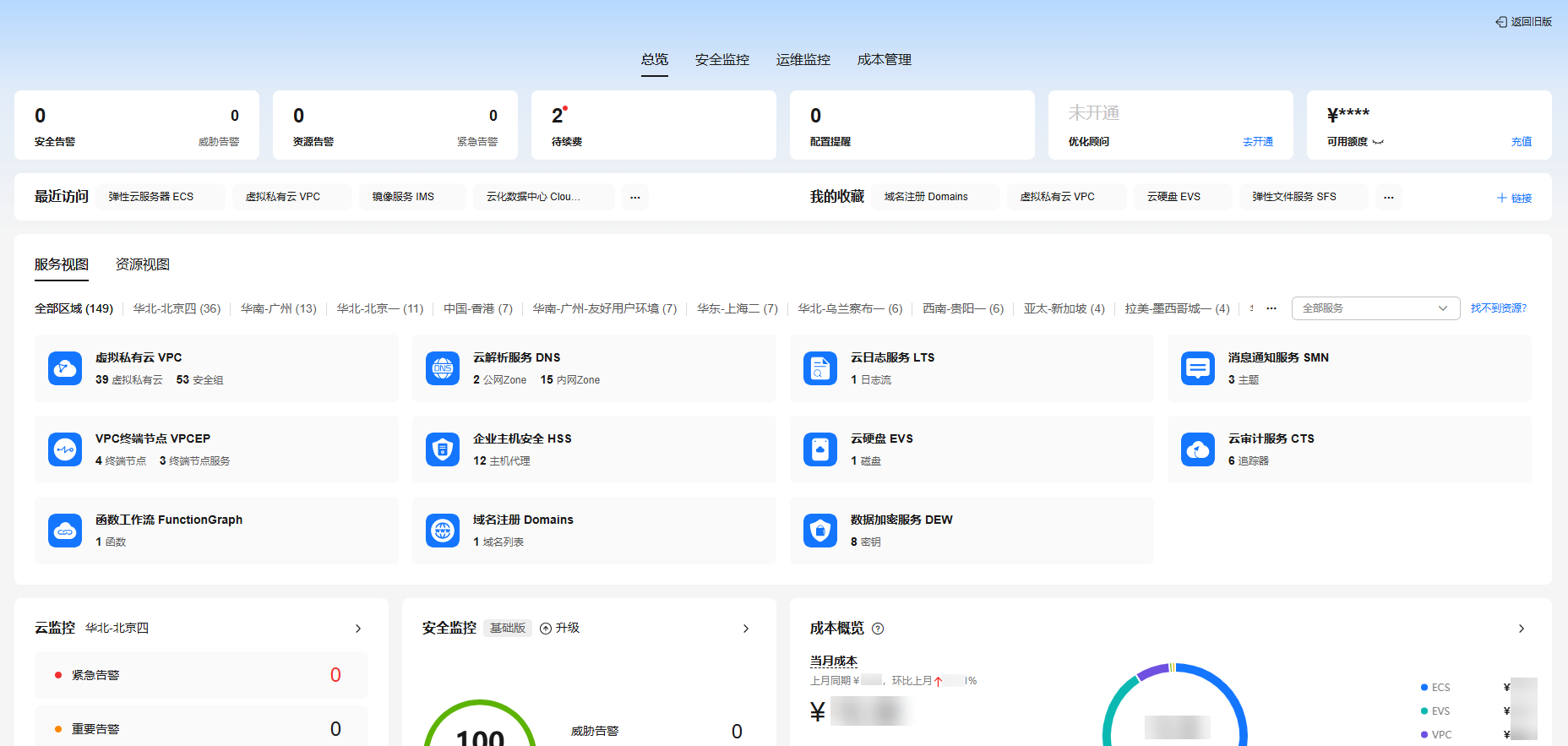Open the 全部服务 dropdown

point(1375,308)
